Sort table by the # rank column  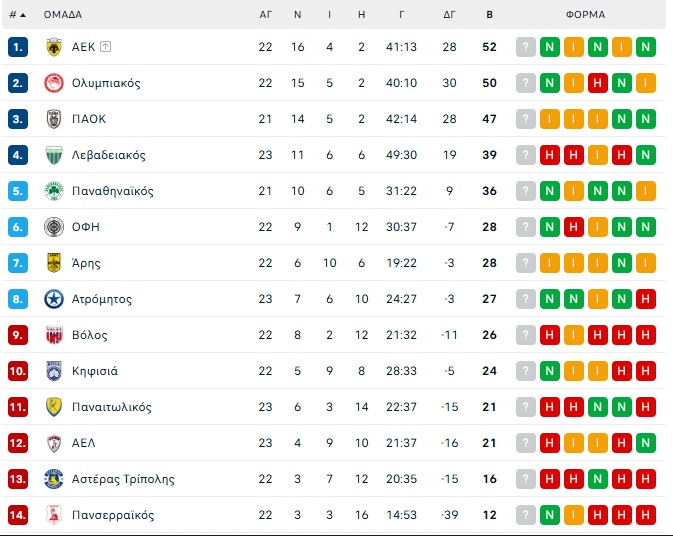pyautogui.click(x=17, y=15)
